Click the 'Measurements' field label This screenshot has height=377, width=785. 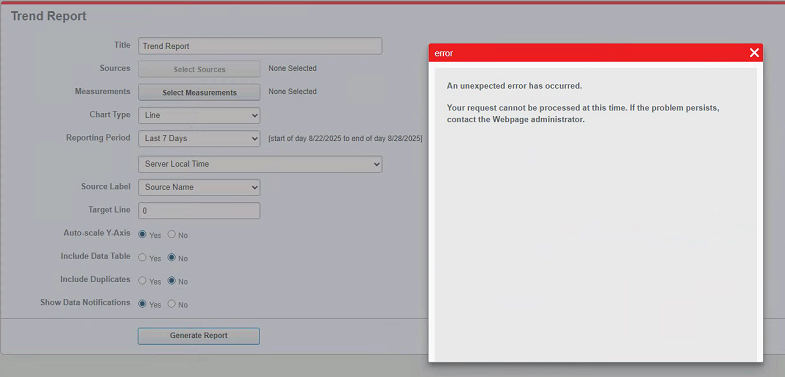point(103,92)
